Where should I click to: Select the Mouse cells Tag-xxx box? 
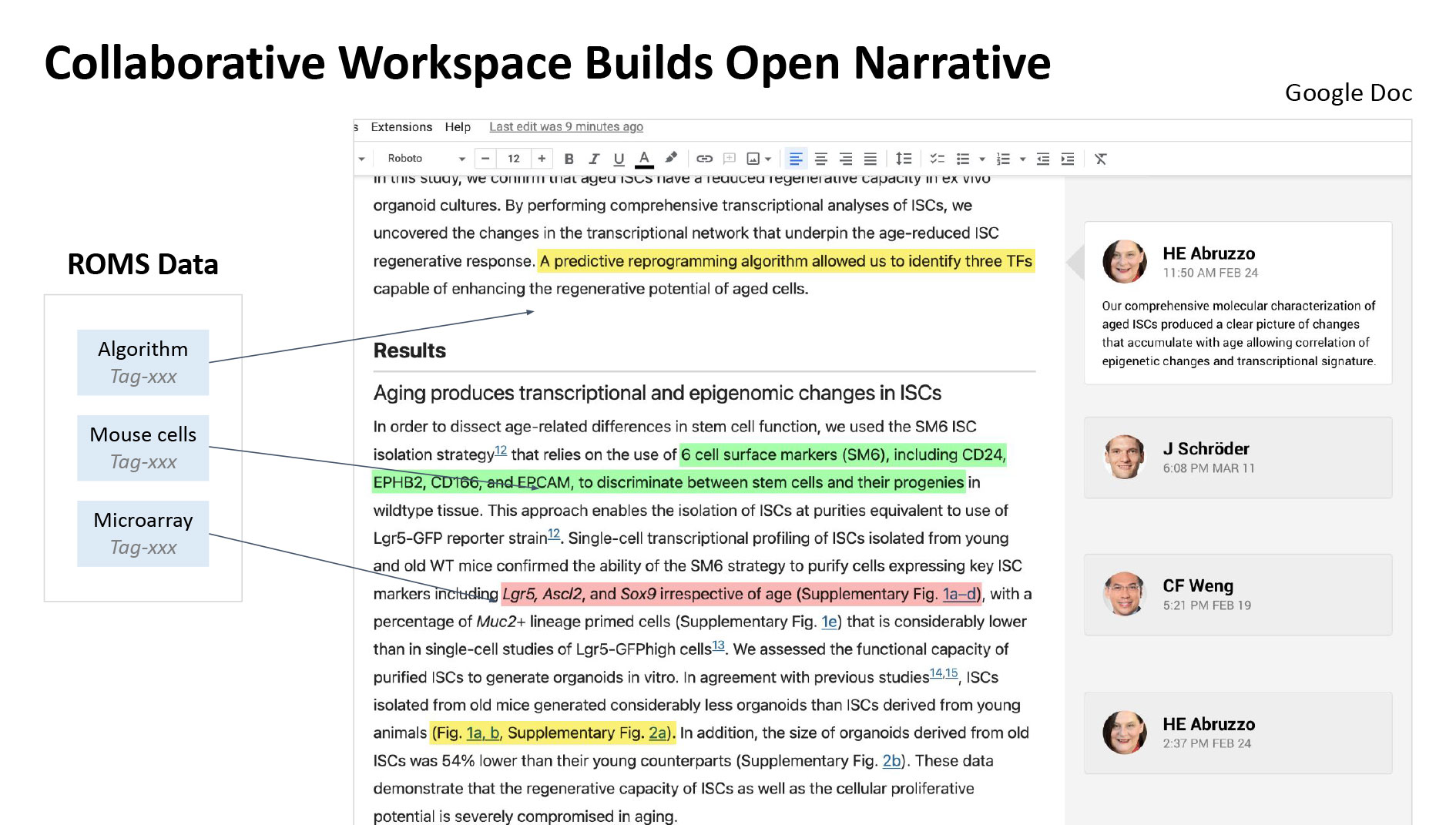point(143,448)
